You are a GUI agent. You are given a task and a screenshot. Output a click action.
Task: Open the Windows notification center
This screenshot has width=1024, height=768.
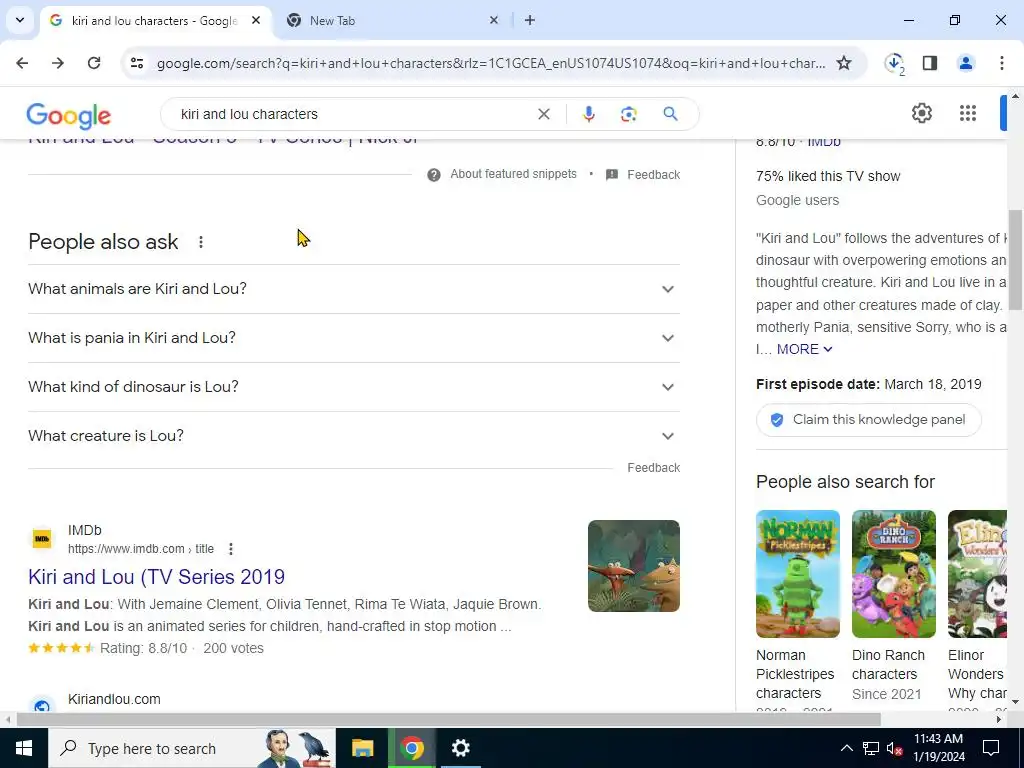point(991,748)
